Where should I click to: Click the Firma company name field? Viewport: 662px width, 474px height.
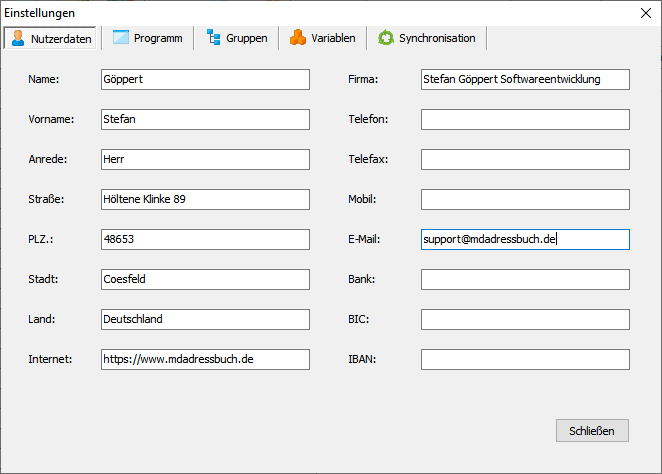[x=525, y=79]
